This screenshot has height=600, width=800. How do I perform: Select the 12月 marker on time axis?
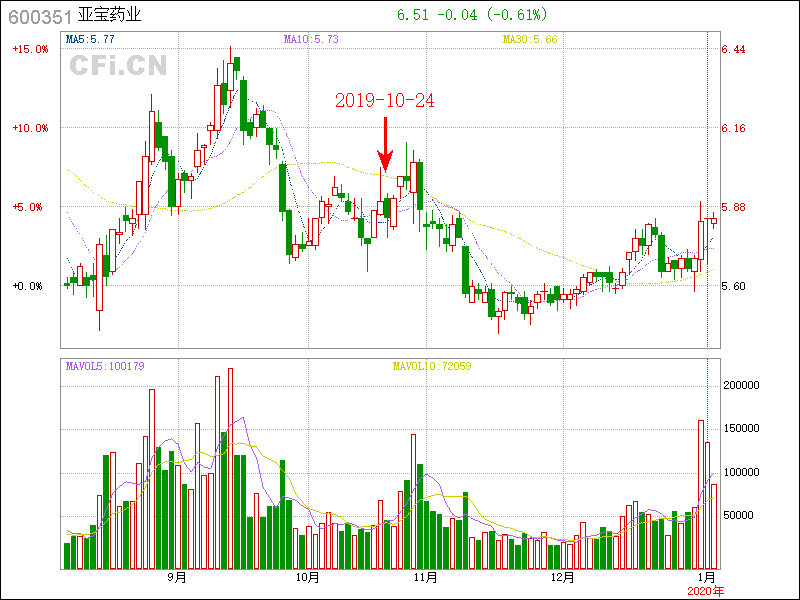point(563,577)
